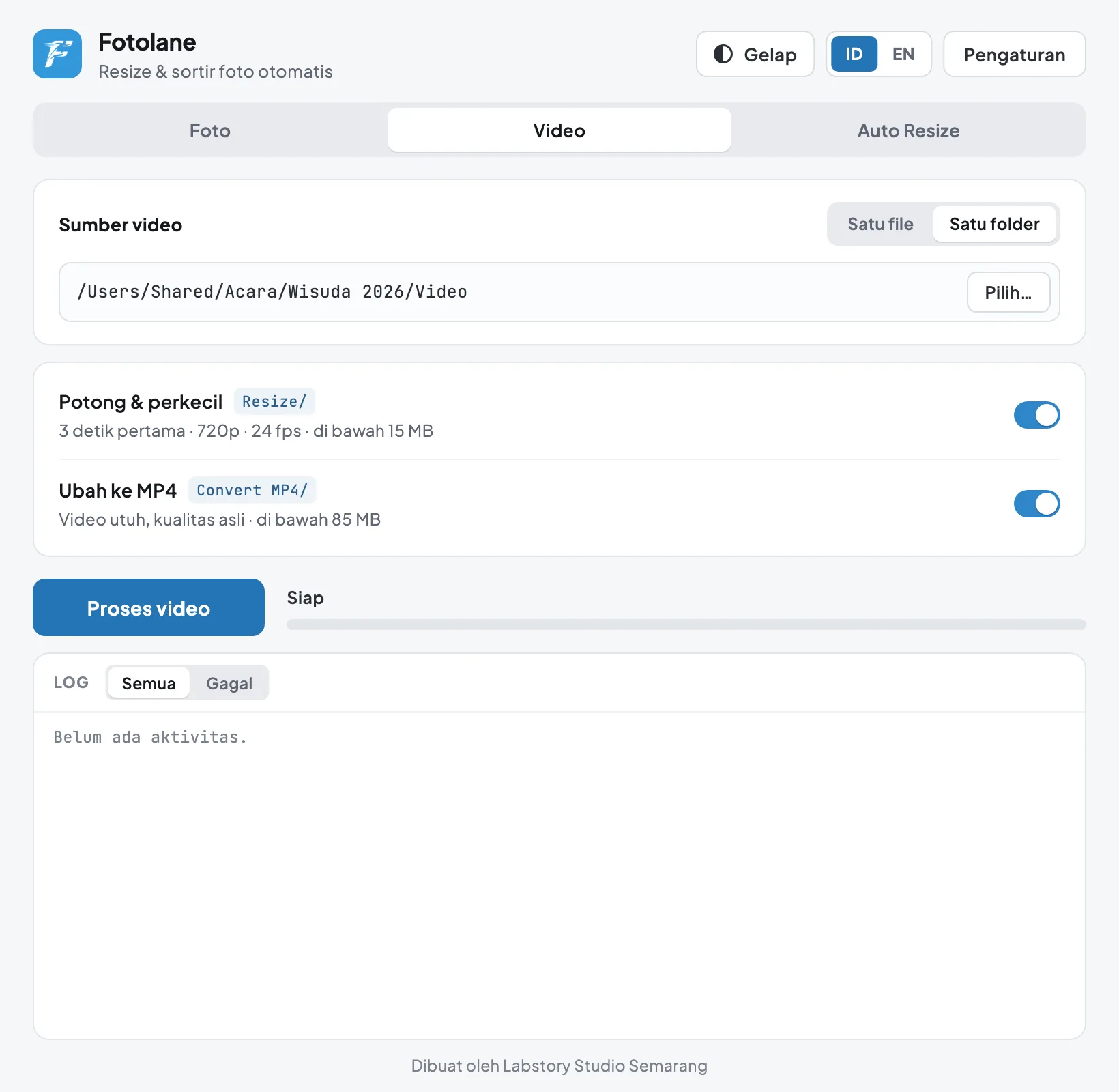
Task: Click the Gelap theme button
Action: point(755,54)
